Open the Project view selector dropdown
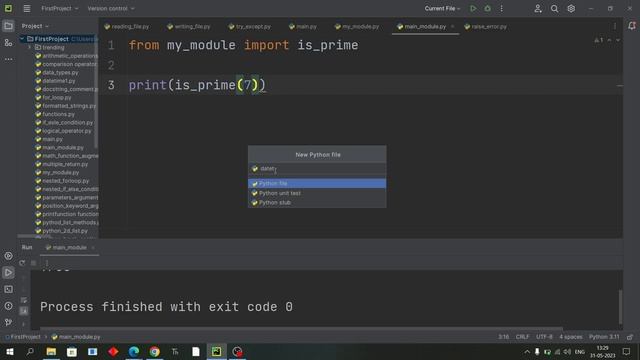 35,26
